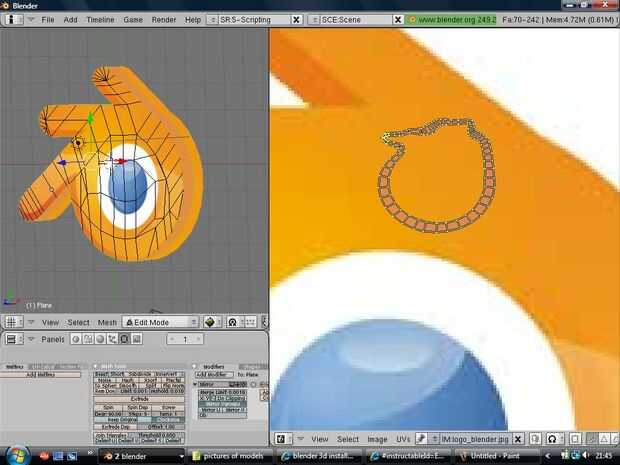Unlink the SCE:Scene datablock with X
The height and width of the screenshot is (465, 620).
click(398, 19)
